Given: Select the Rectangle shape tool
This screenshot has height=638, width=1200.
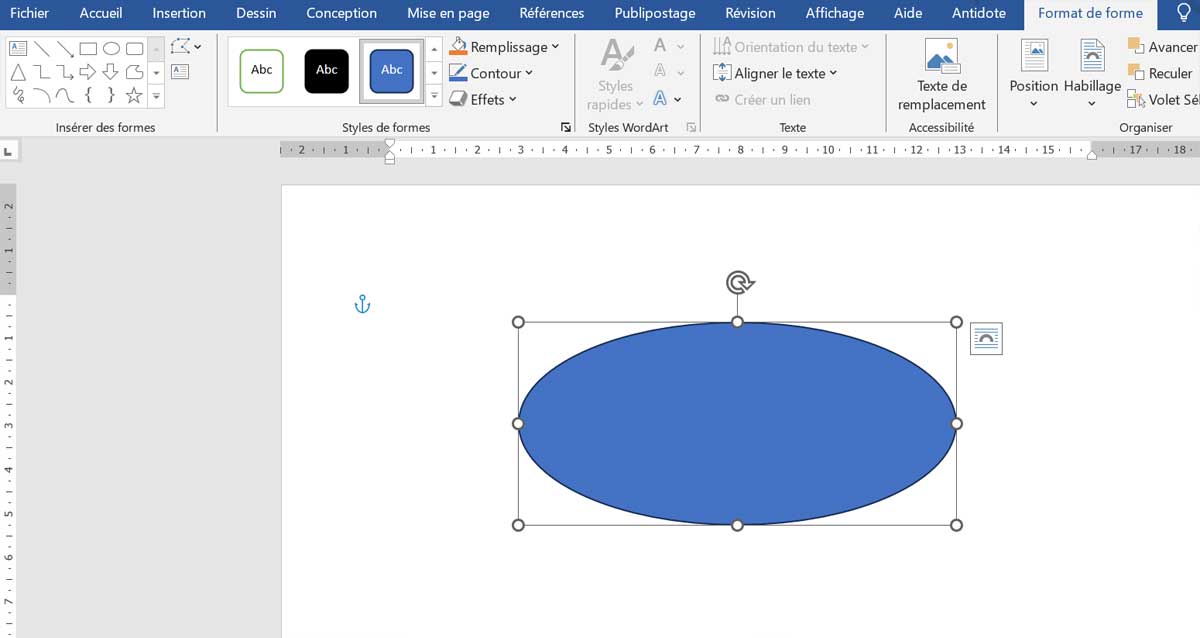Looking at the screenshot, I should tap(88, 47).
